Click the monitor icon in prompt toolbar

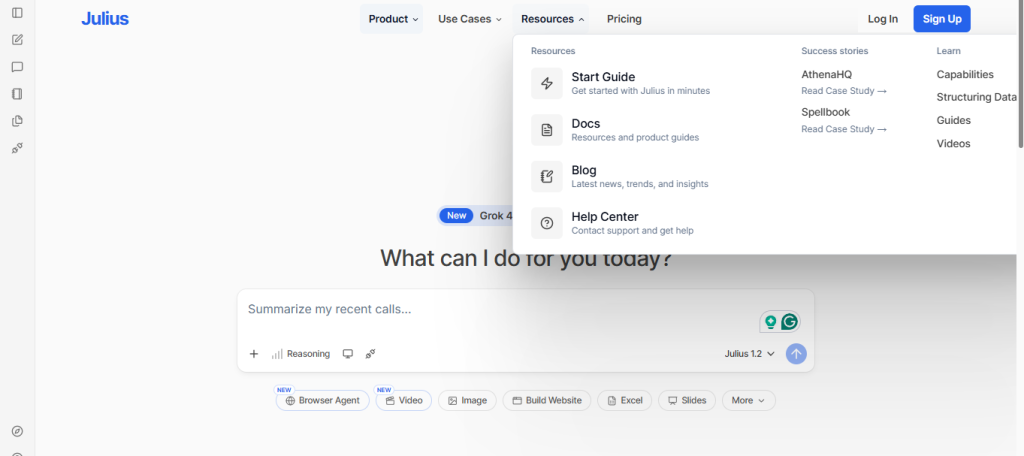pos(348,354)
